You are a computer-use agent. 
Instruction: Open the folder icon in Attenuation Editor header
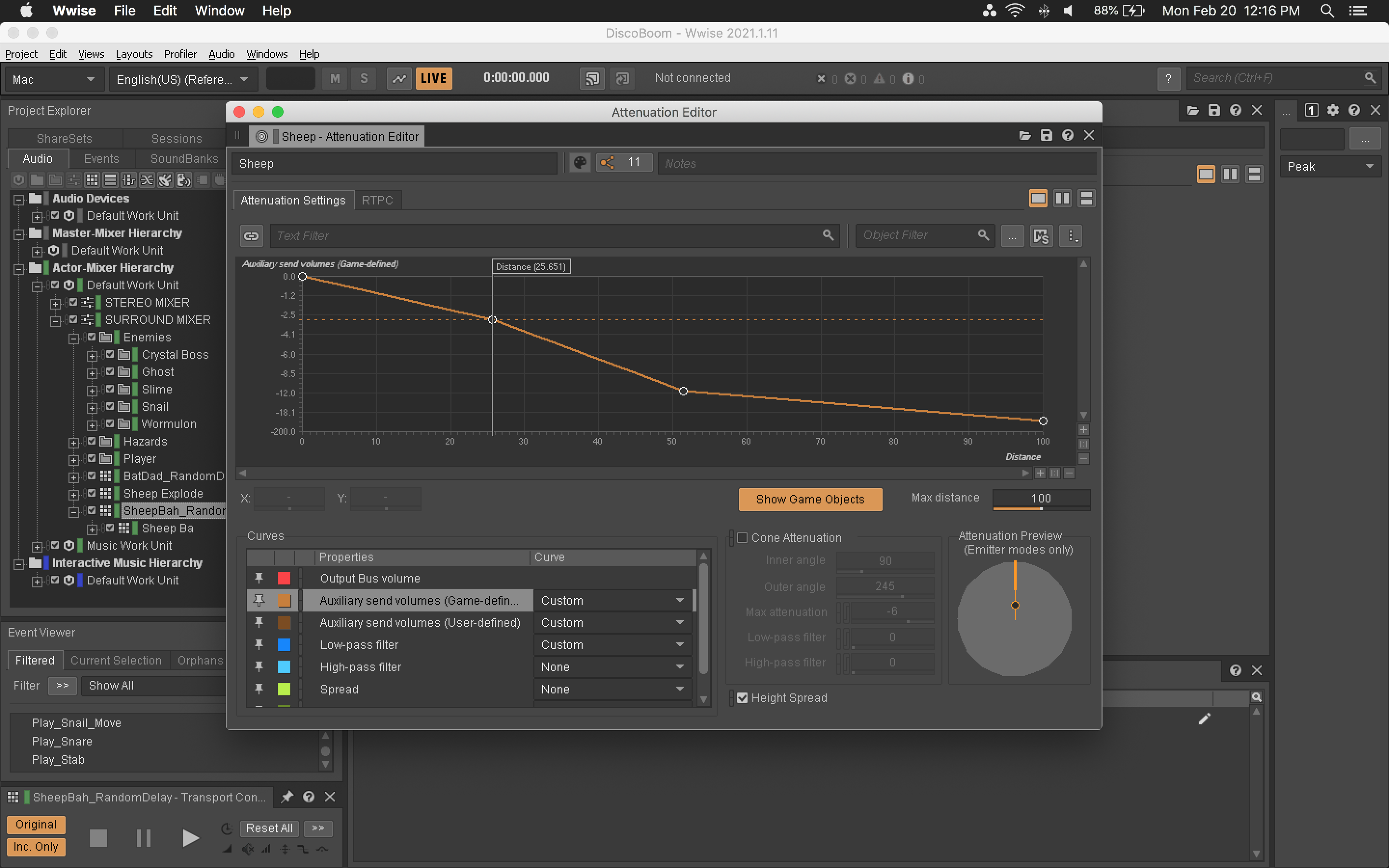pyautogui.click(x=1025, y=136)
